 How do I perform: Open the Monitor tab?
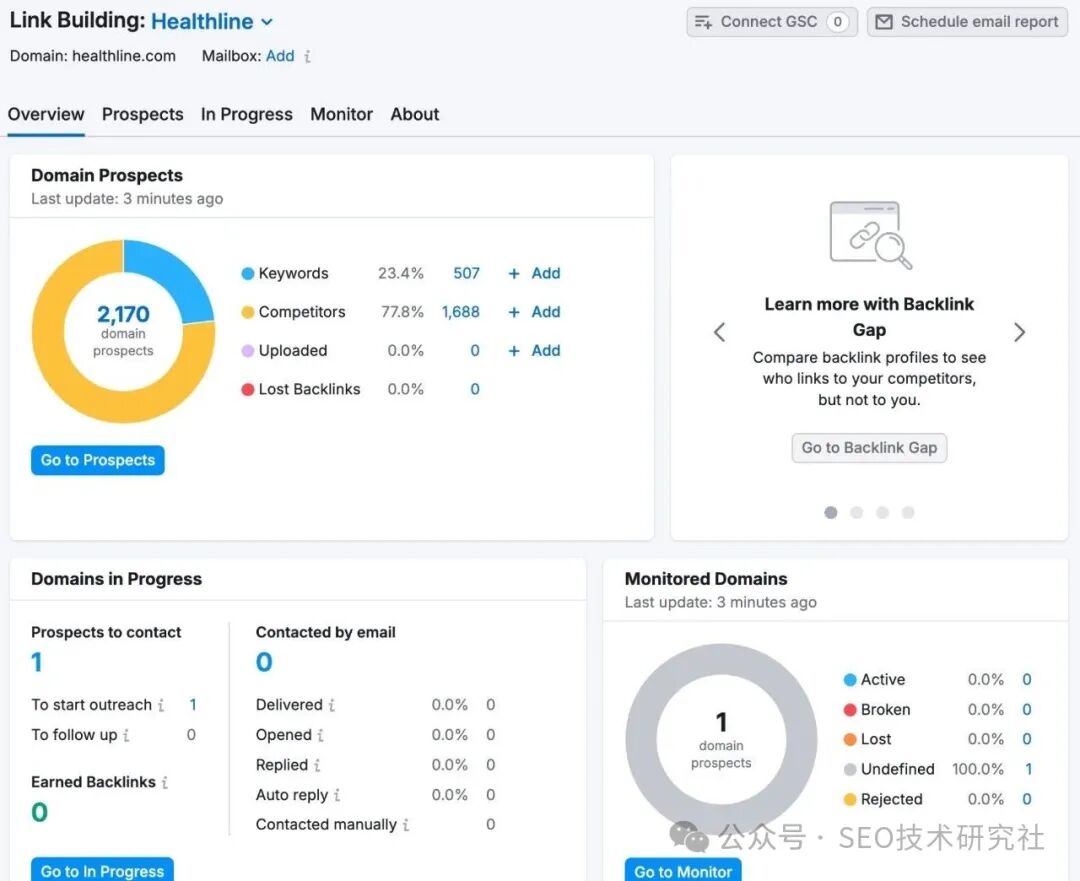click(x=342, y=114)
